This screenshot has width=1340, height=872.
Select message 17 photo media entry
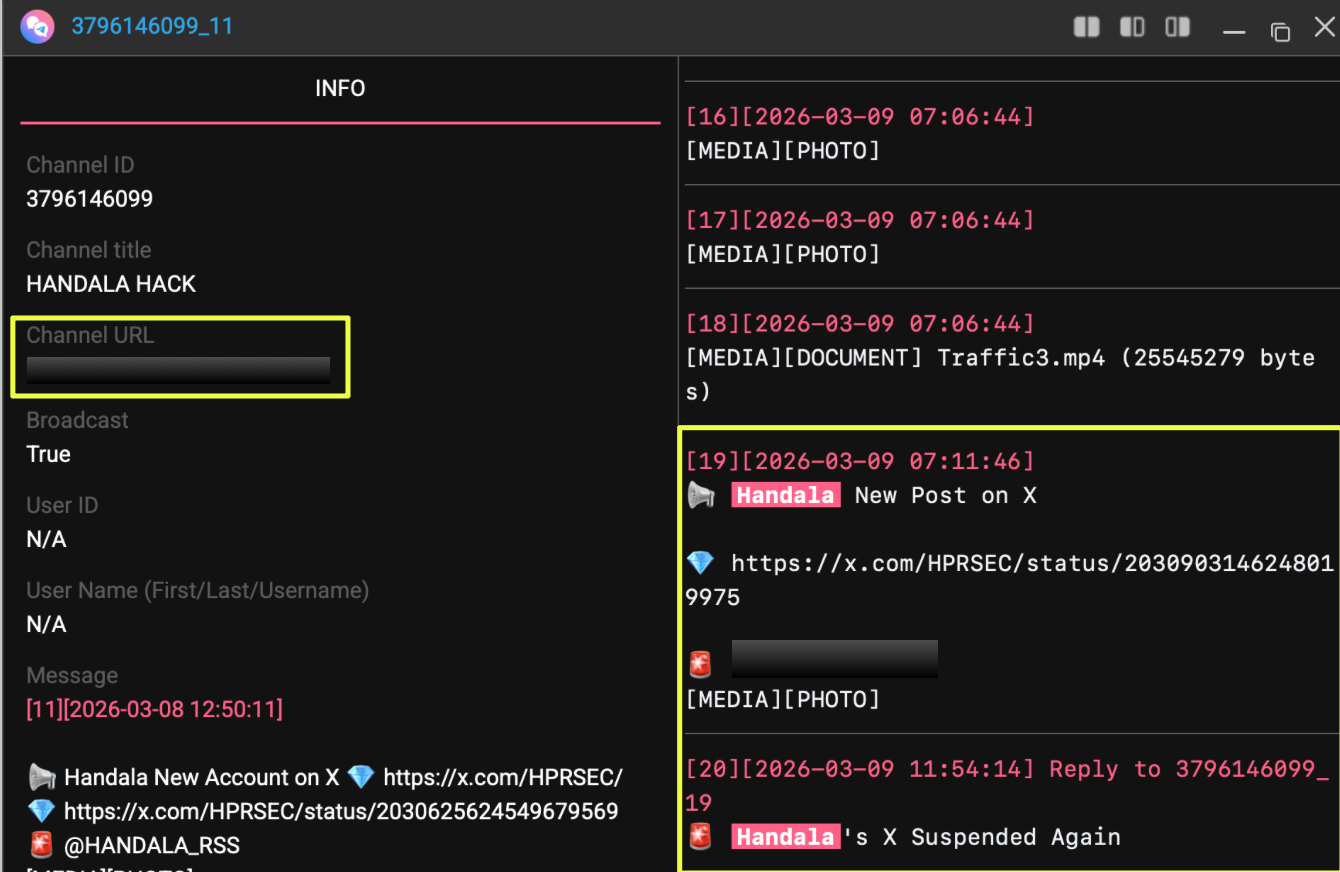782,254
